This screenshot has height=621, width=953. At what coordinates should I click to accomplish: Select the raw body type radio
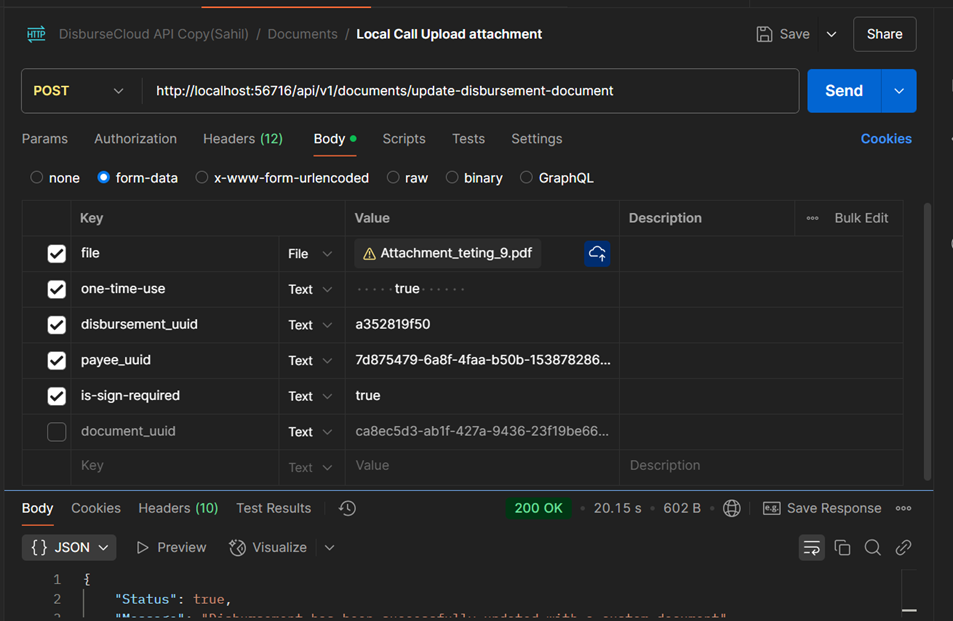click(x=393, y=178)
